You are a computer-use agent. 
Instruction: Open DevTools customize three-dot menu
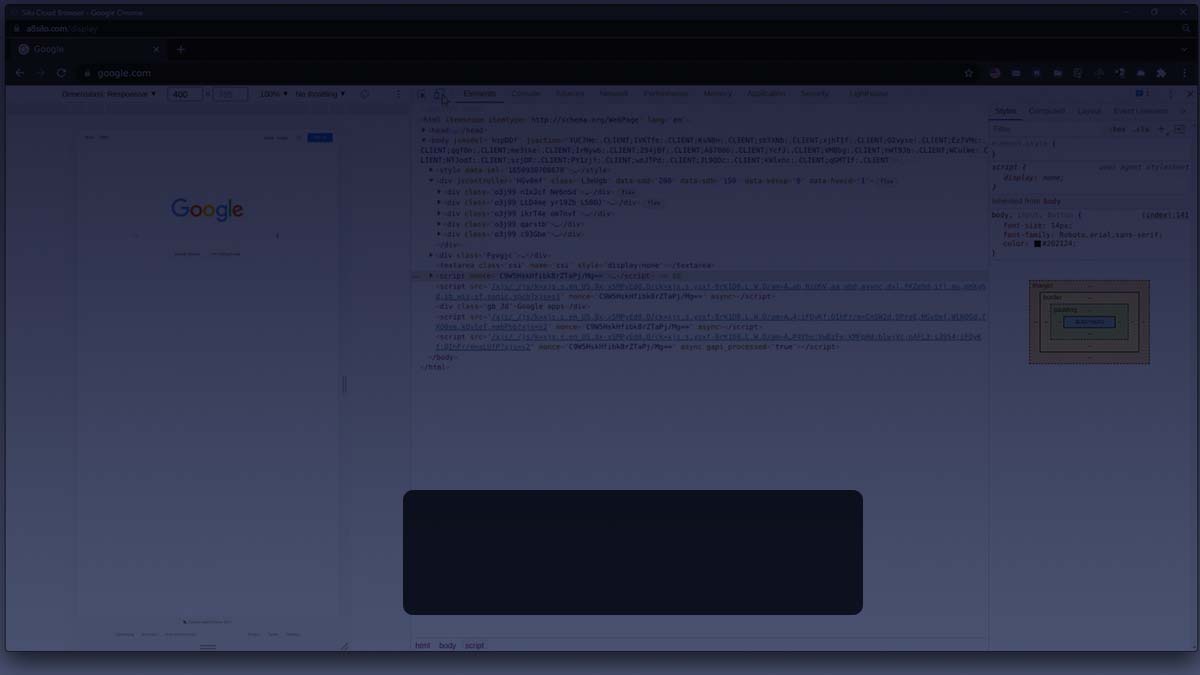click(1171, 94)
